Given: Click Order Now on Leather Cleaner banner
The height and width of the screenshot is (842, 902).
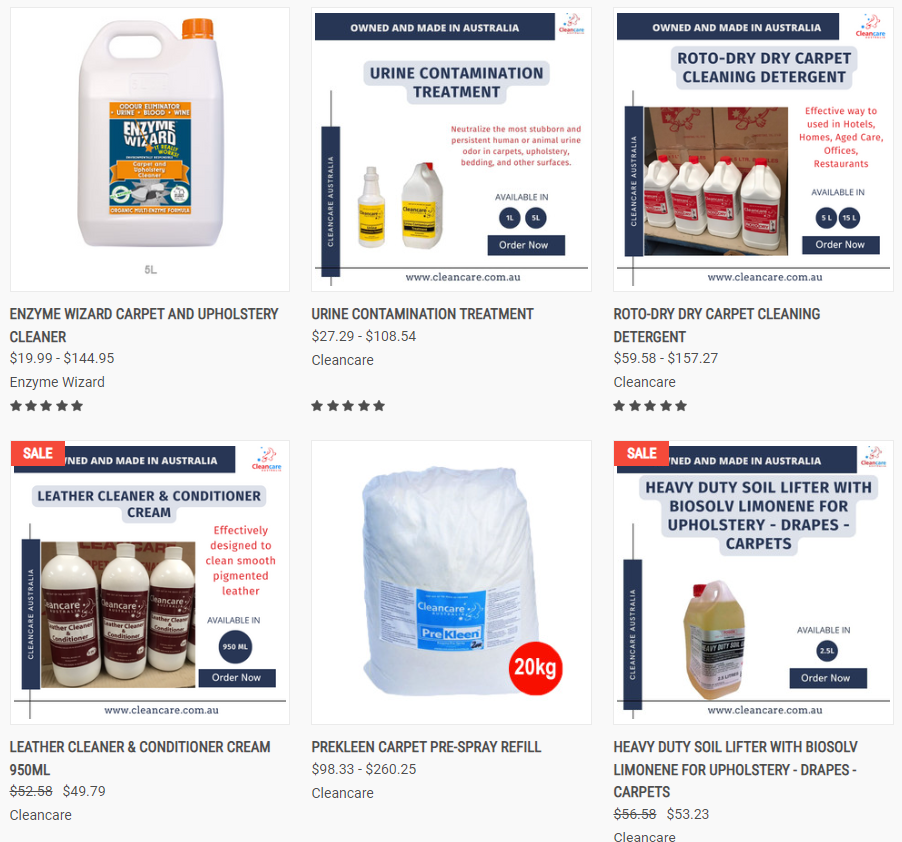Looking at the screenshot, I should [x=237, y=678].
